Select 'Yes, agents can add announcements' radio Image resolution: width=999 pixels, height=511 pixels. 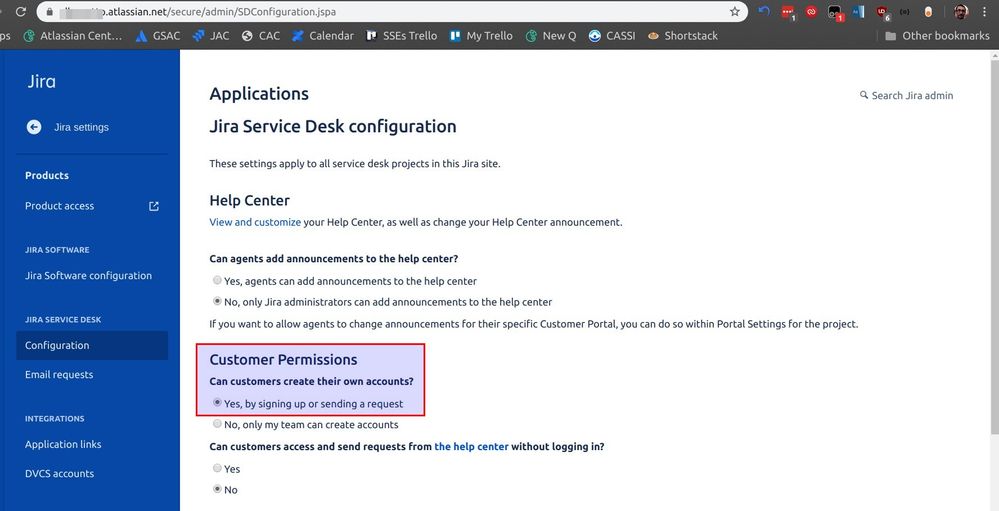[x=217, y=280]
